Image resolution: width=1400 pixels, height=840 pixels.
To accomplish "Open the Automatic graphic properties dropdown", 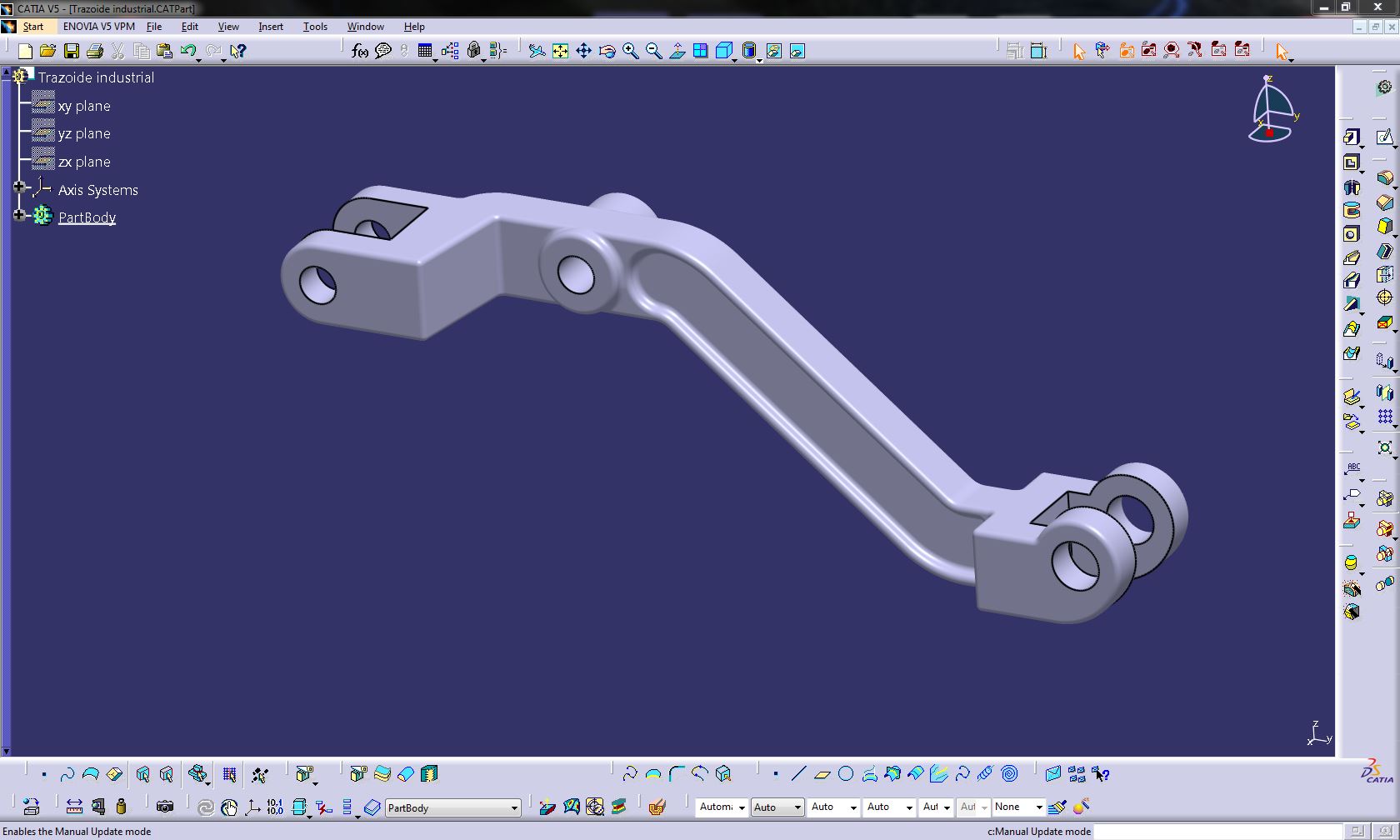I will tap(722, 807).
